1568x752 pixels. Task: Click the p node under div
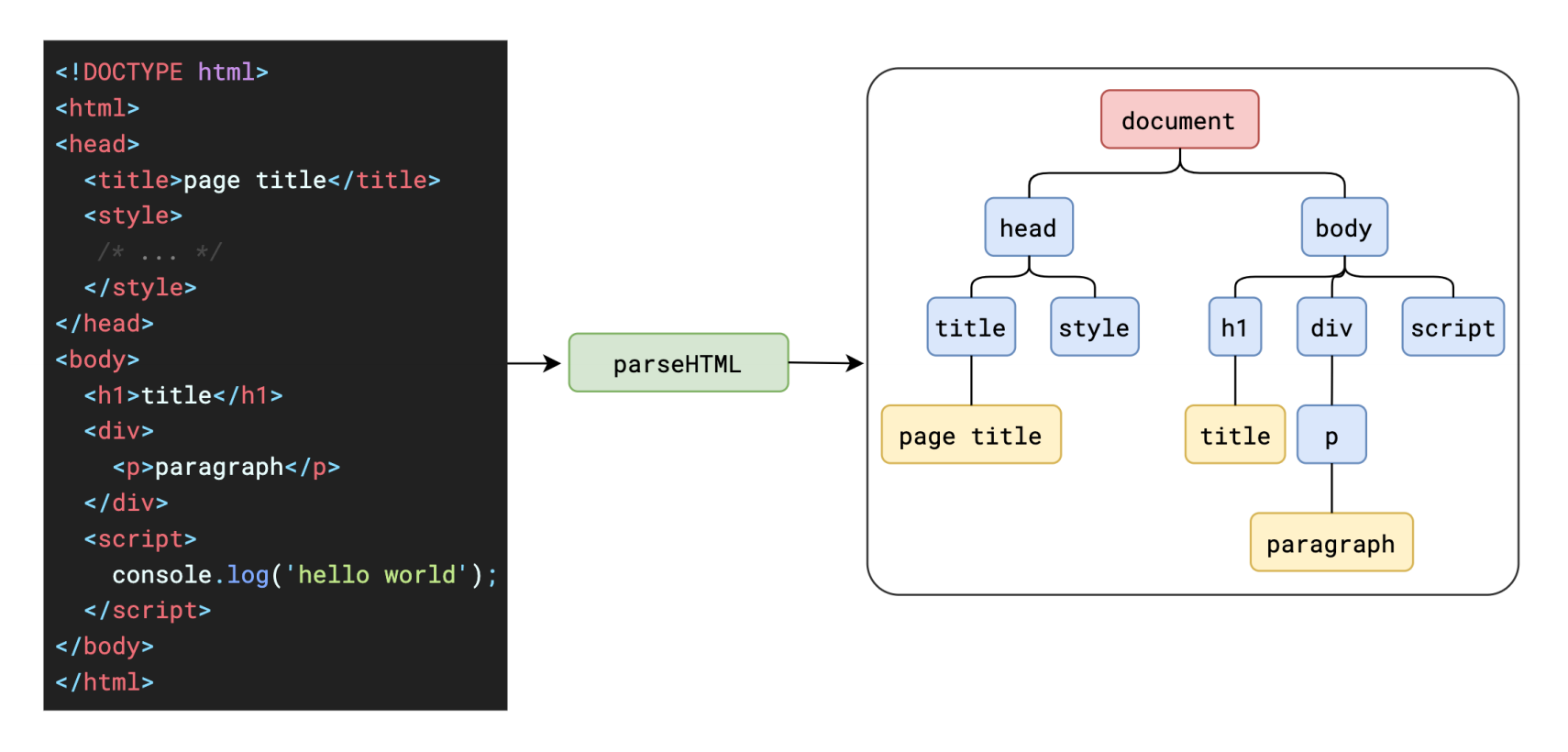[1331, 435]
